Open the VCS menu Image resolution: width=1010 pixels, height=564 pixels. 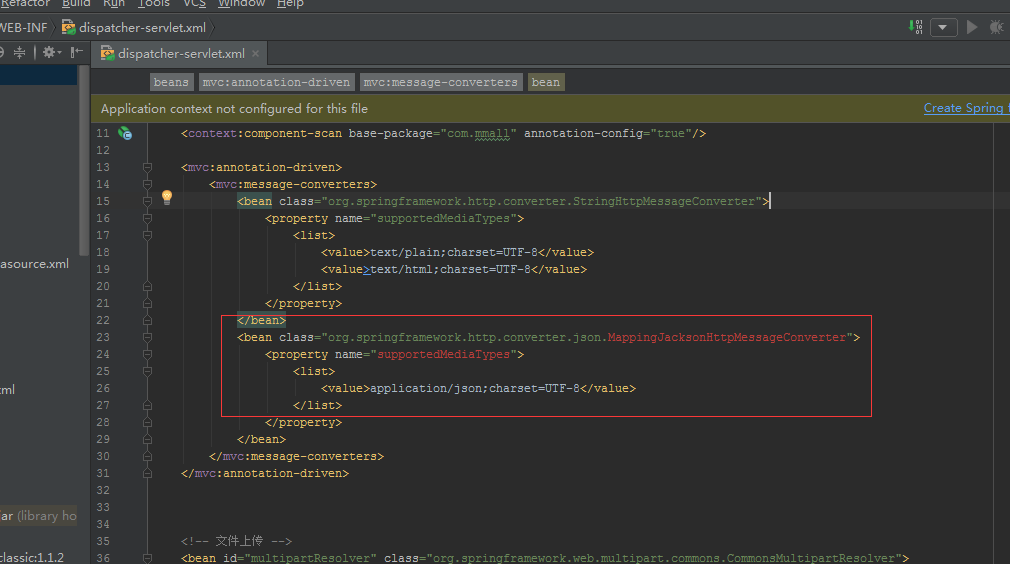pos(195,3)
